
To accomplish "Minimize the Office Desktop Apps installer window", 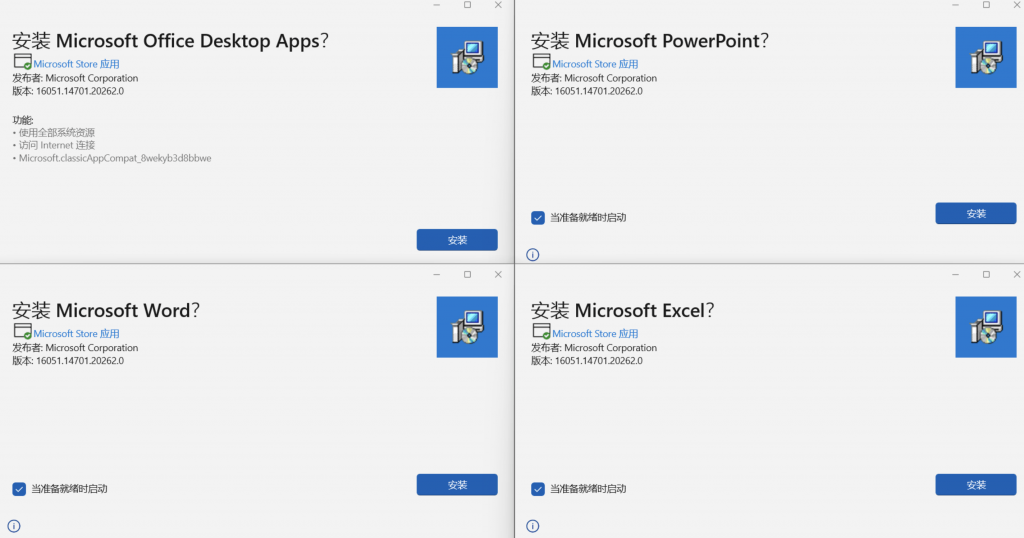I will (436, 5).
